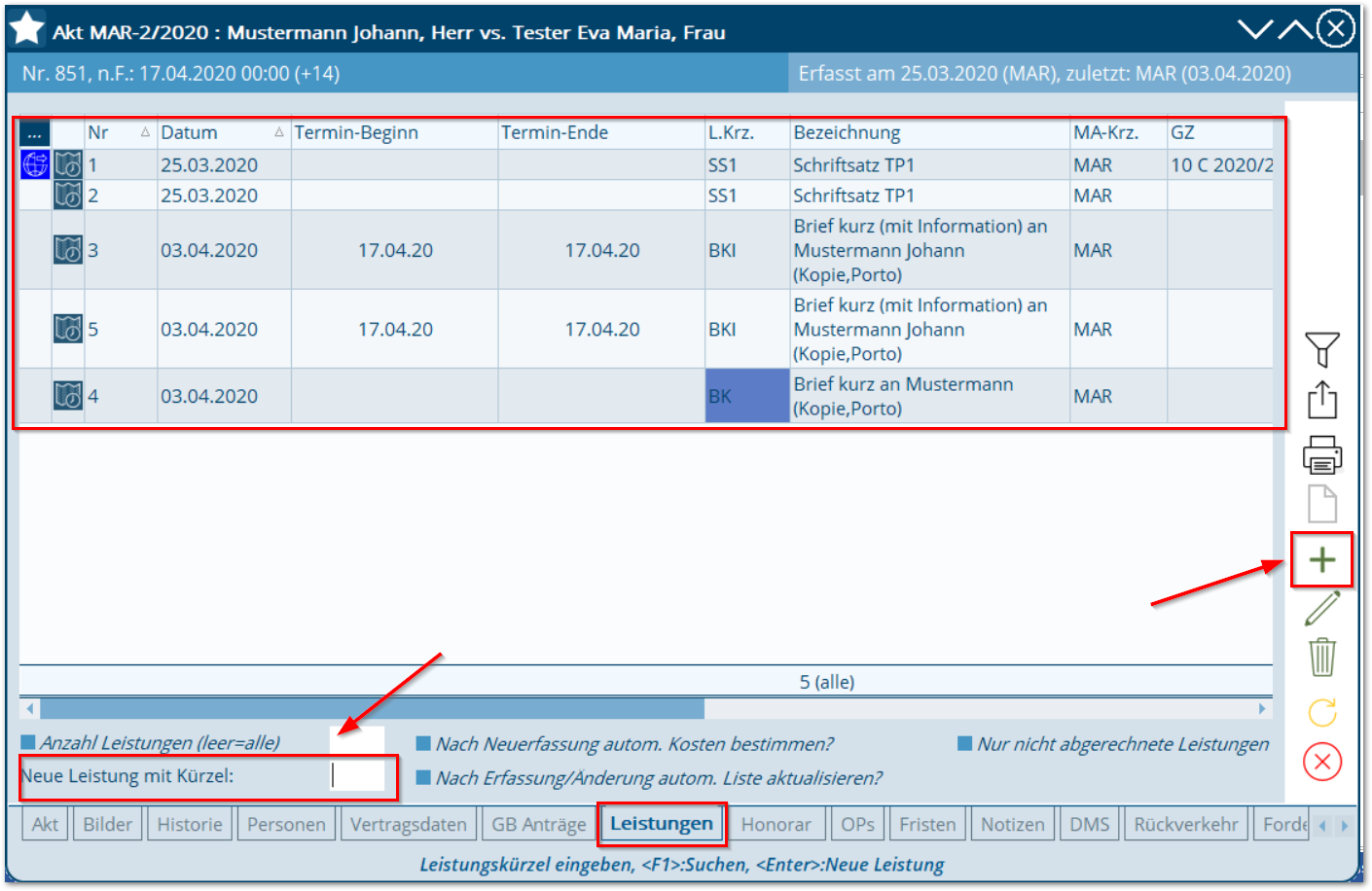The image size is (1372, 891).
Task: Select 'Schriftsatz TP1' in row 2
Action: [x=929, y=195]
